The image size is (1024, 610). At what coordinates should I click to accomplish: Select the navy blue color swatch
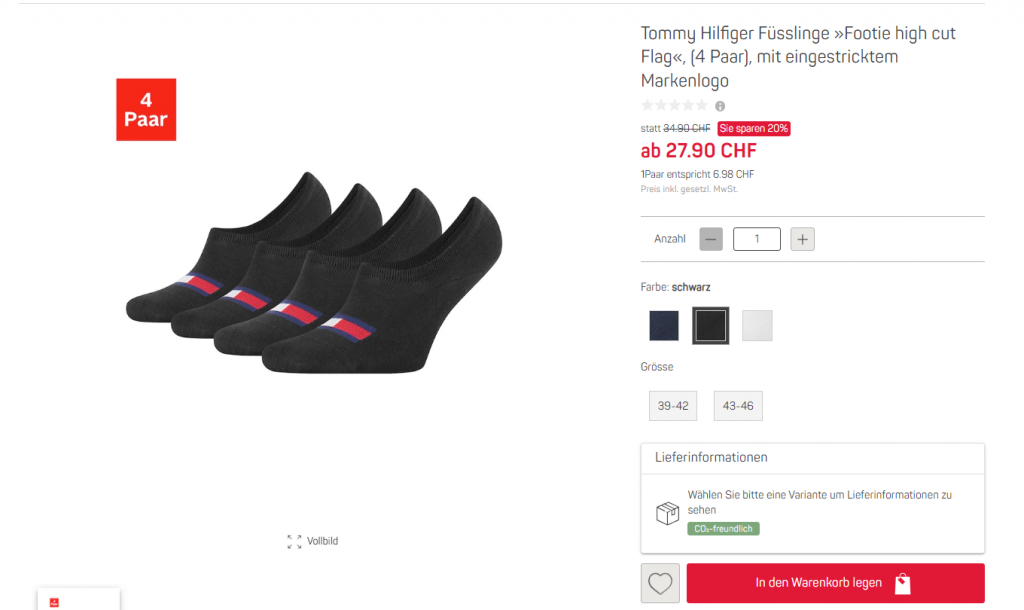[x=663, y=325]
